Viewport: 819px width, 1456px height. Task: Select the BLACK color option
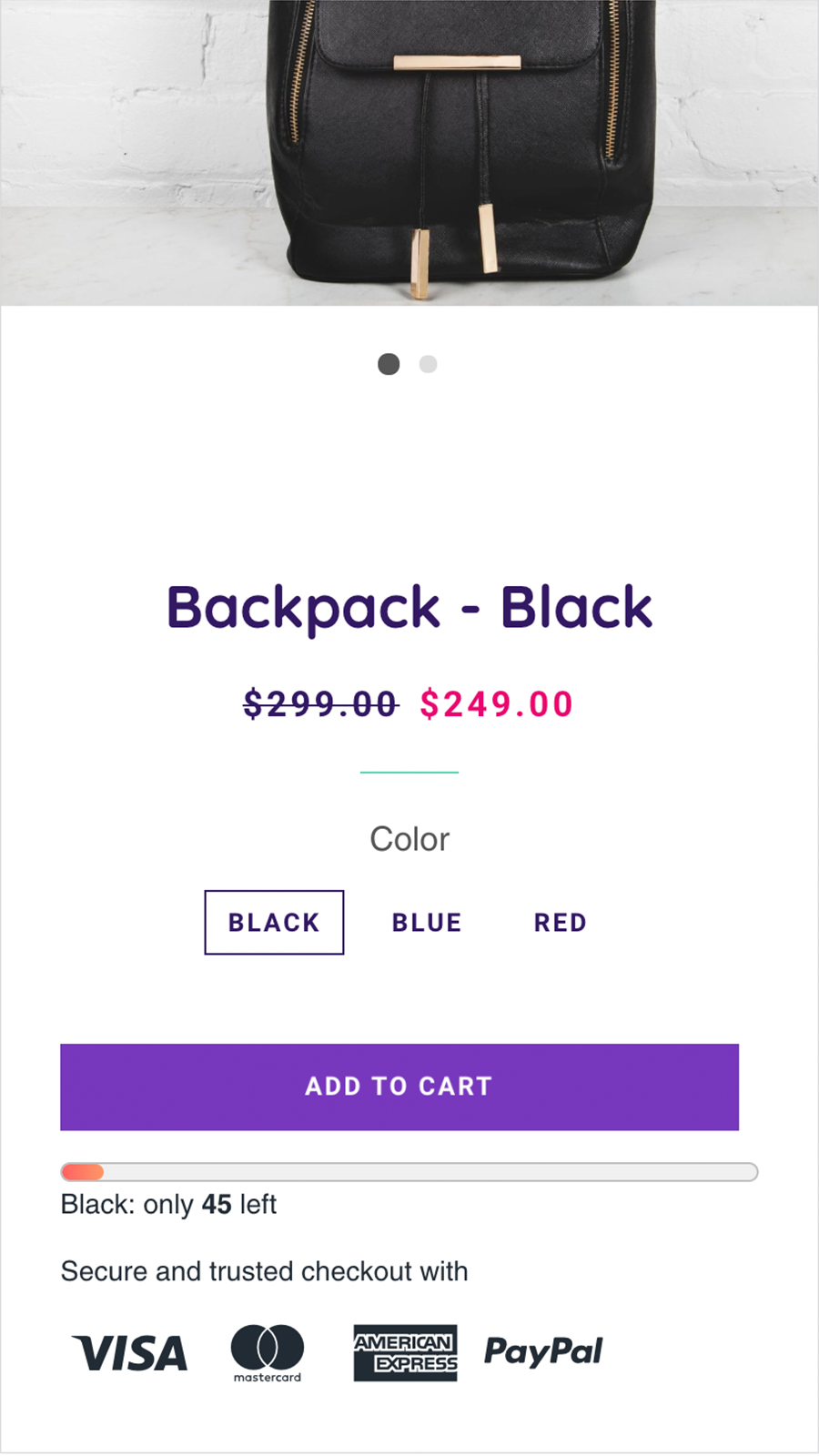(274, 923)
